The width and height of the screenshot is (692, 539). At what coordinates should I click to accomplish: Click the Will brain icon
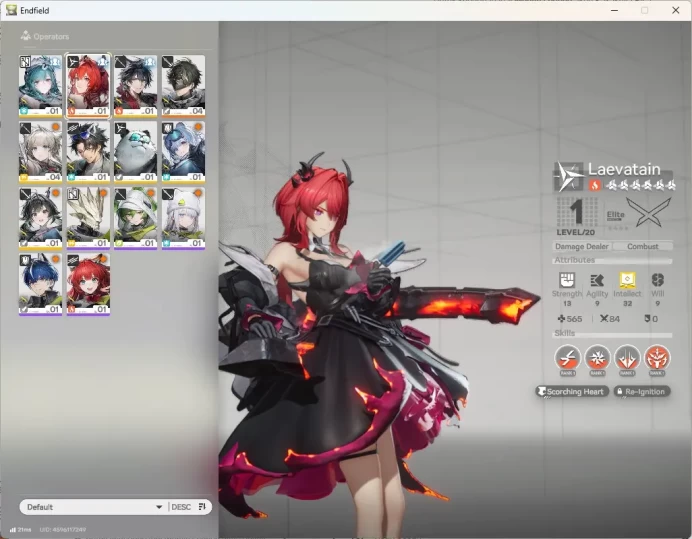click(x=658, y=280)
